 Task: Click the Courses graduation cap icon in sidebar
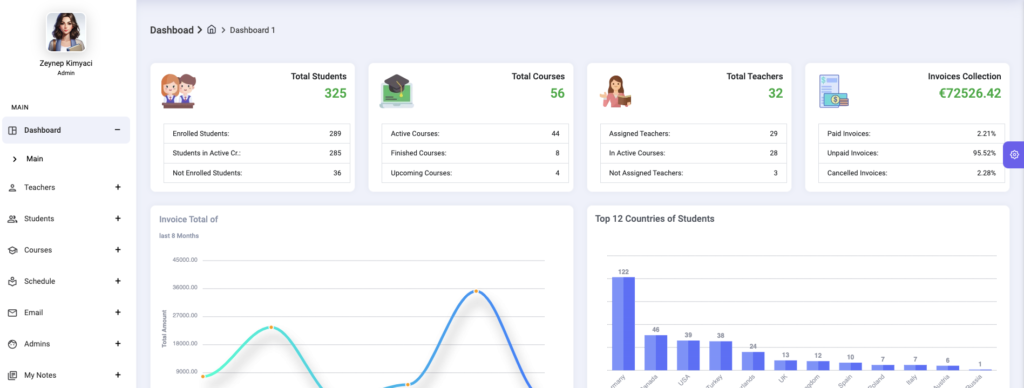point(12,250)
